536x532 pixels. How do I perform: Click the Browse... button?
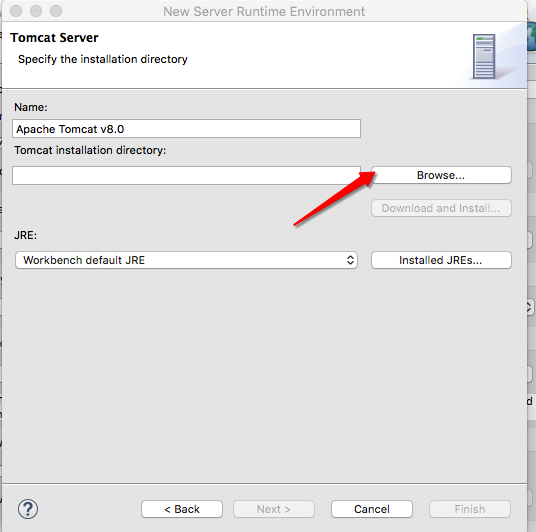point(441,175)
